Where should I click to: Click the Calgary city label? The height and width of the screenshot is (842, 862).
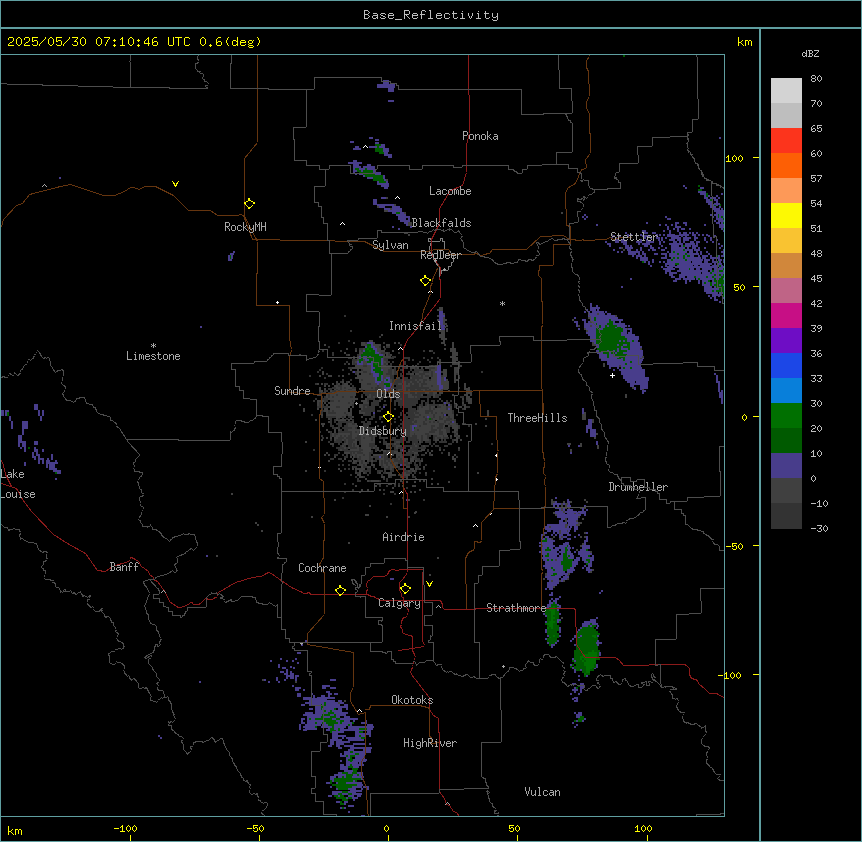click(399, 603)
